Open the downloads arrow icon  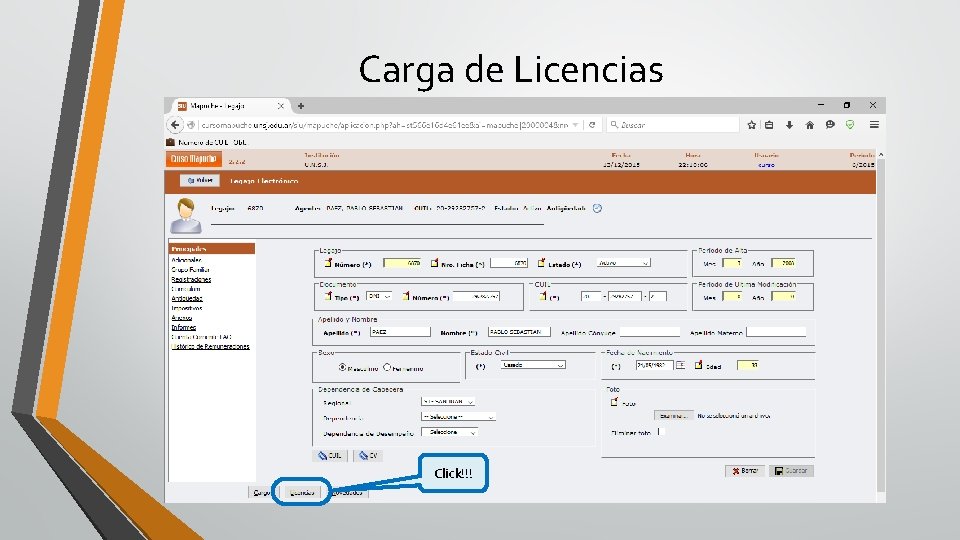(789, 125)
